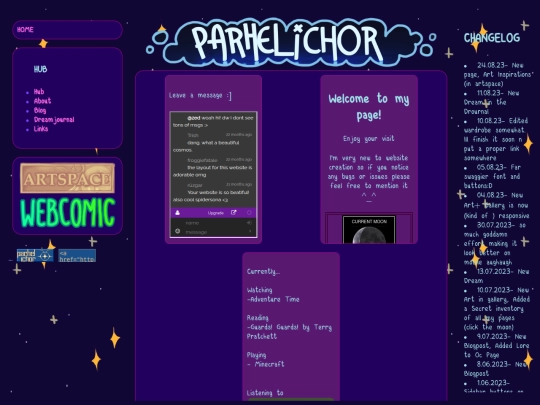Click the 10.08.23 changelog entry
The height and width of the screenshot is (405, 540).
tap(495, 139)
